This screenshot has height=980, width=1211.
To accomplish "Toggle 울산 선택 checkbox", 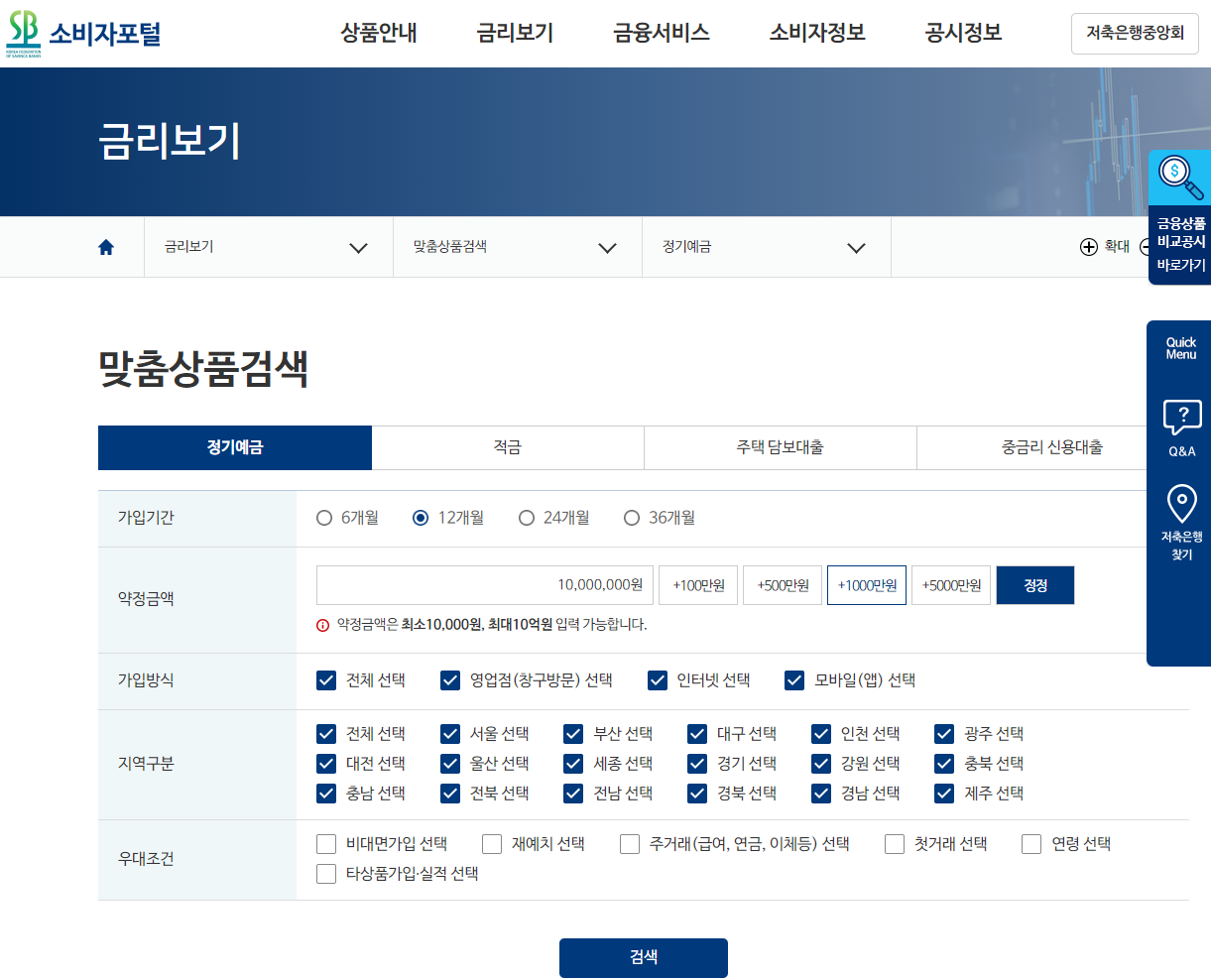I will click(x=450, y=764).
